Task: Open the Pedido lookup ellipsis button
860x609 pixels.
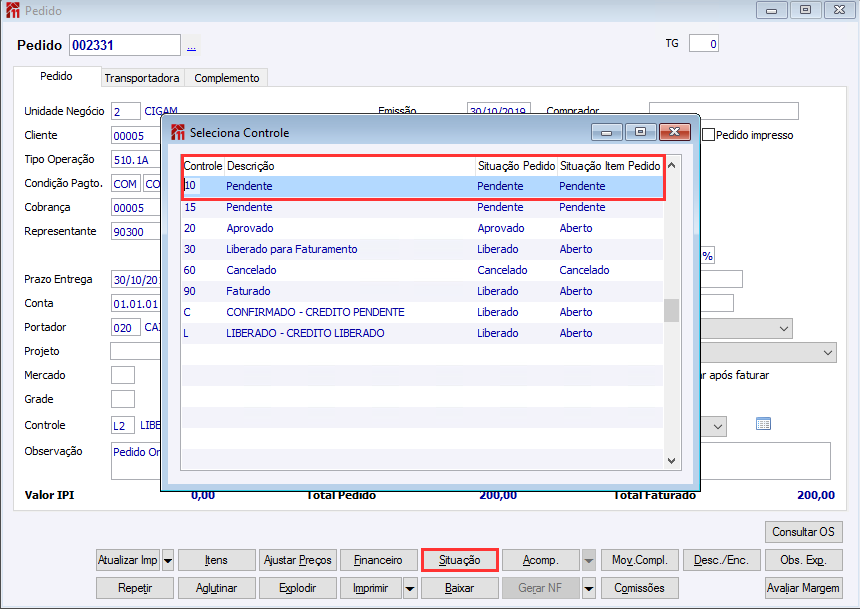Action: [191, 46]
